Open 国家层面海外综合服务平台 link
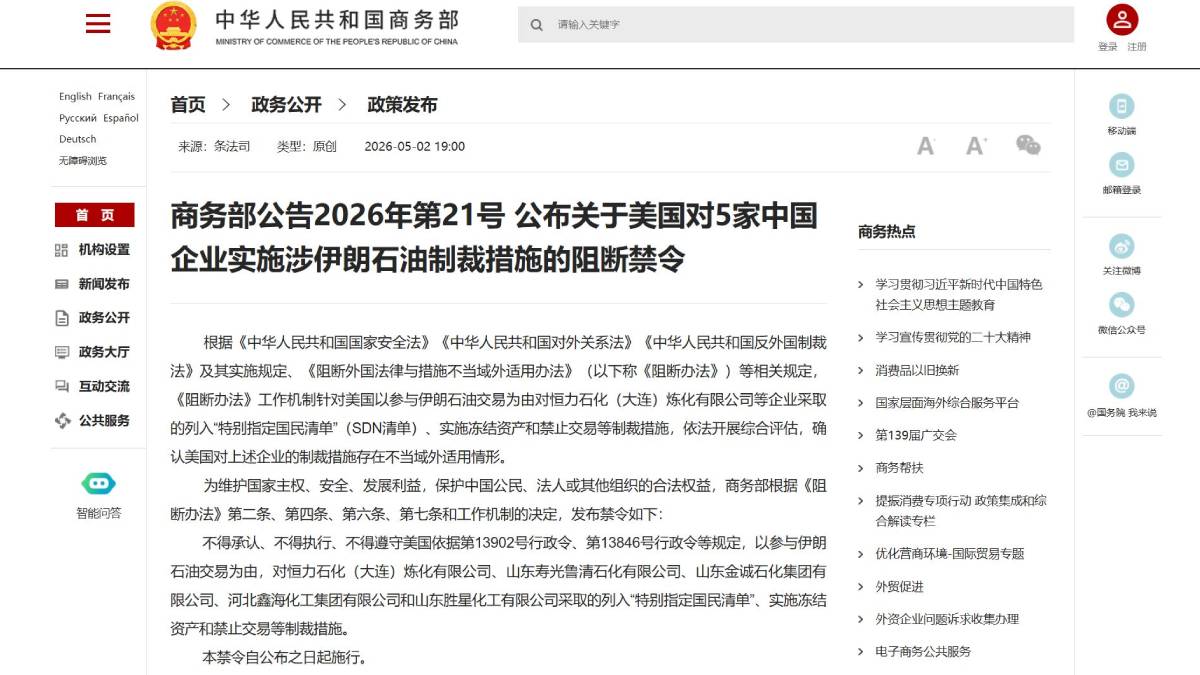 (x=947, y=403)
